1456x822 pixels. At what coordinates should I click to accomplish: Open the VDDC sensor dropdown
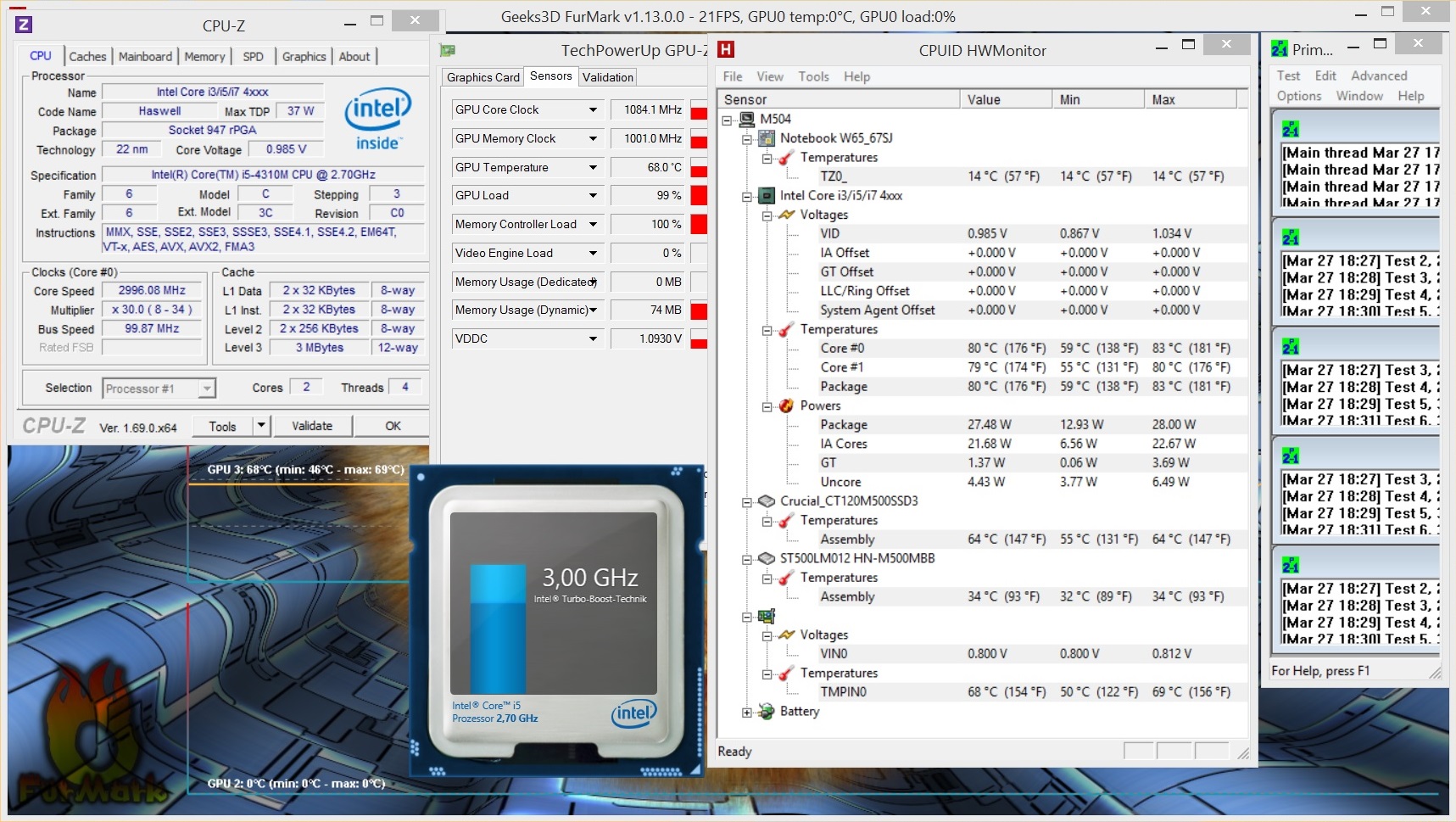593,339
